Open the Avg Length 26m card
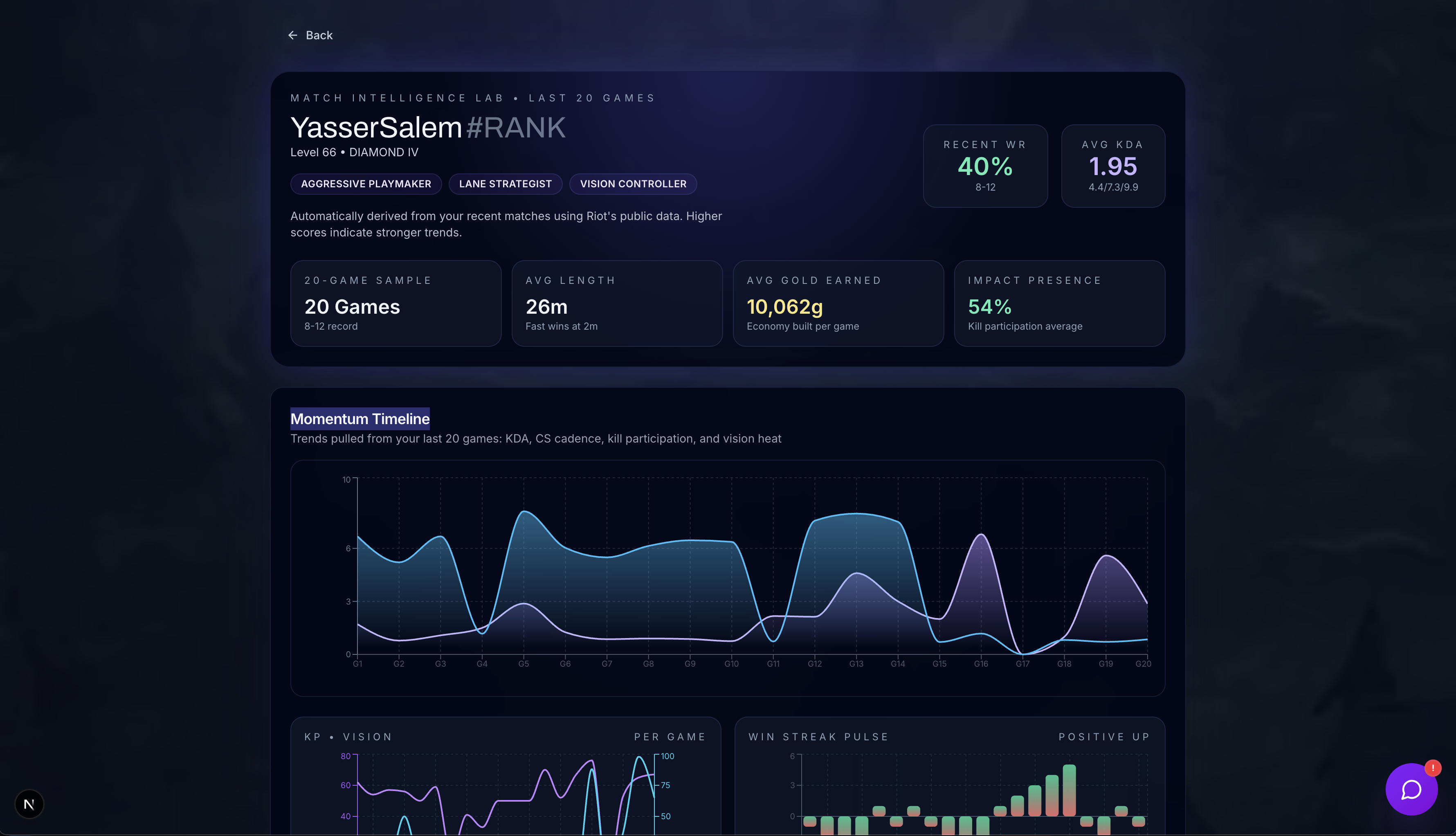The image size is (1456, 836). [x=617, y=303]
